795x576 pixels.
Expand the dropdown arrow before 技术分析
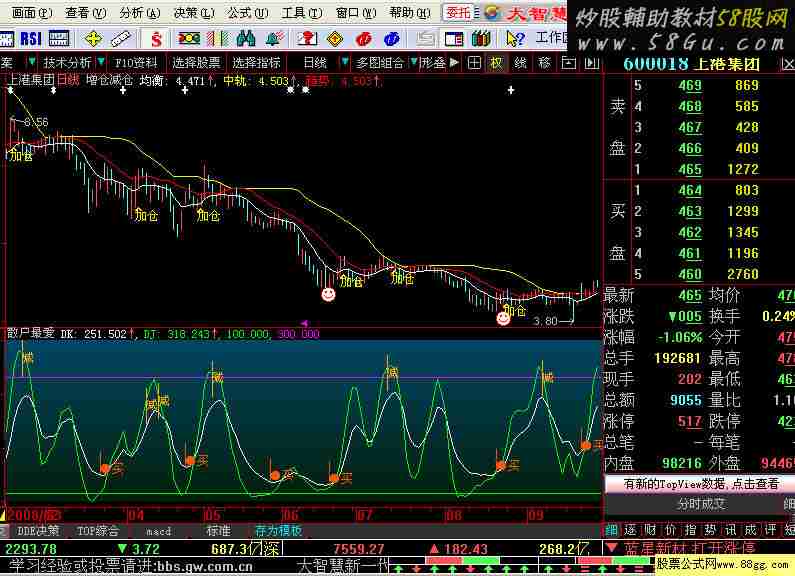[32, 62]
